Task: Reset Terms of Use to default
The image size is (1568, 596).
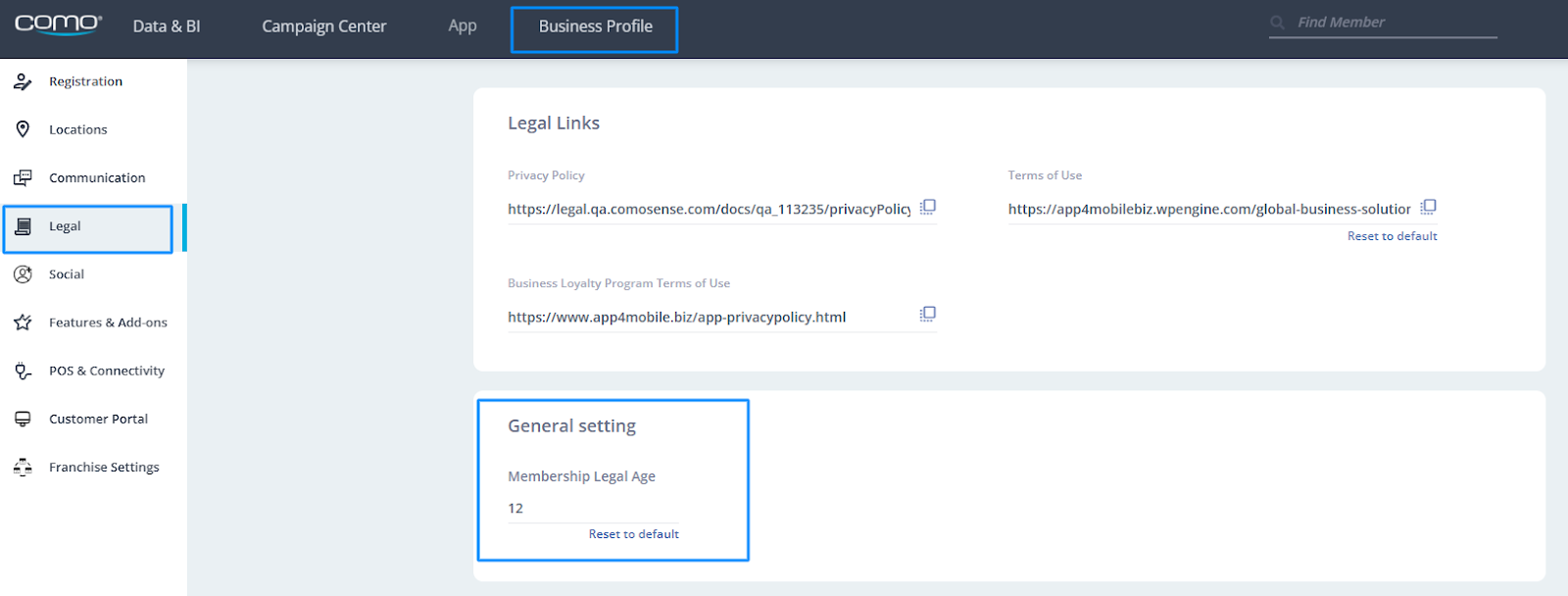Action: pos(1392,236)
